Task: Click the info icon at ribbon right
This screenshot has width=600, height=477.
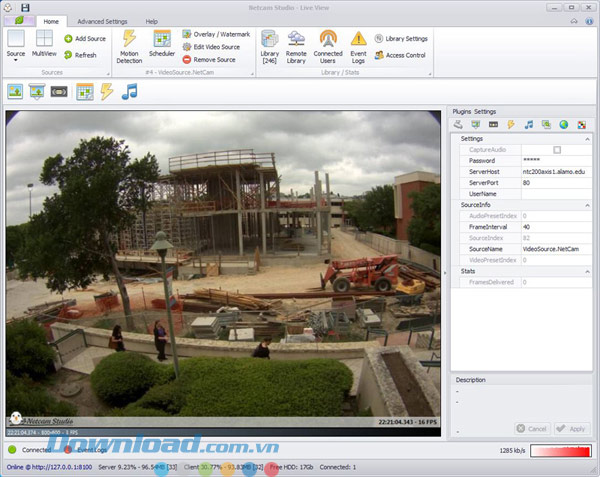Action: point(589,21)
